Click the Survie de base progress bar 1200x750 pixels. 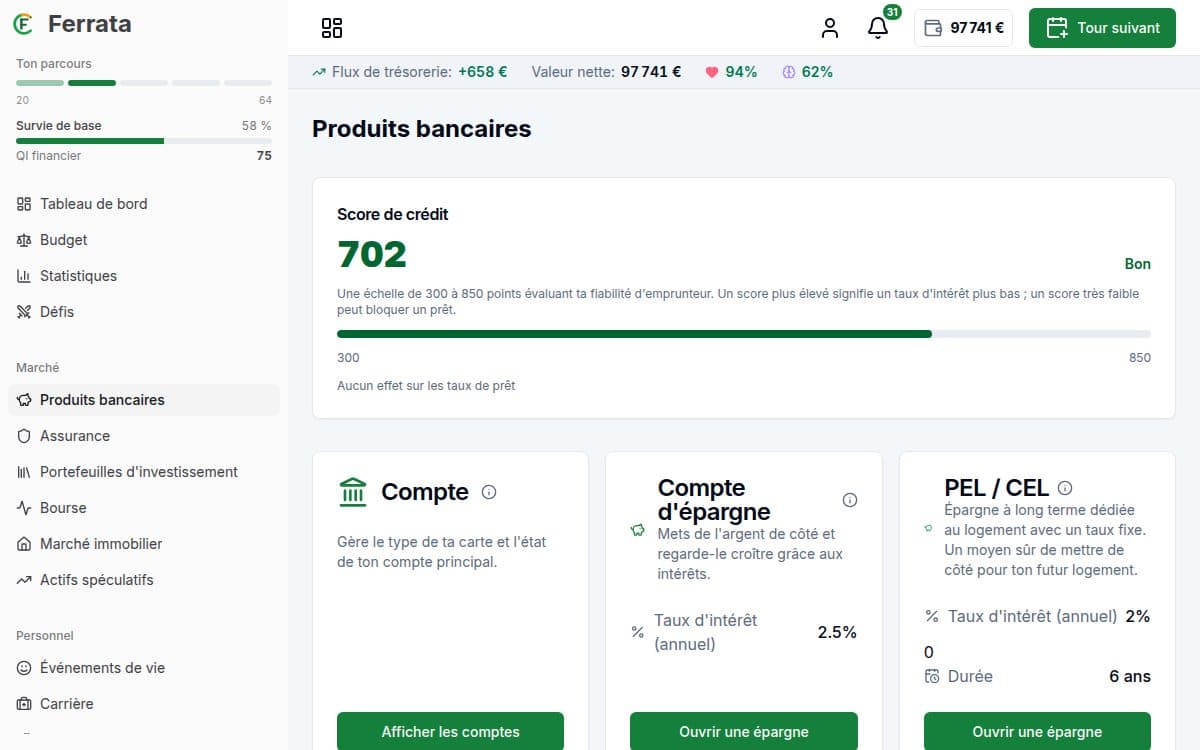pos(144,141)
